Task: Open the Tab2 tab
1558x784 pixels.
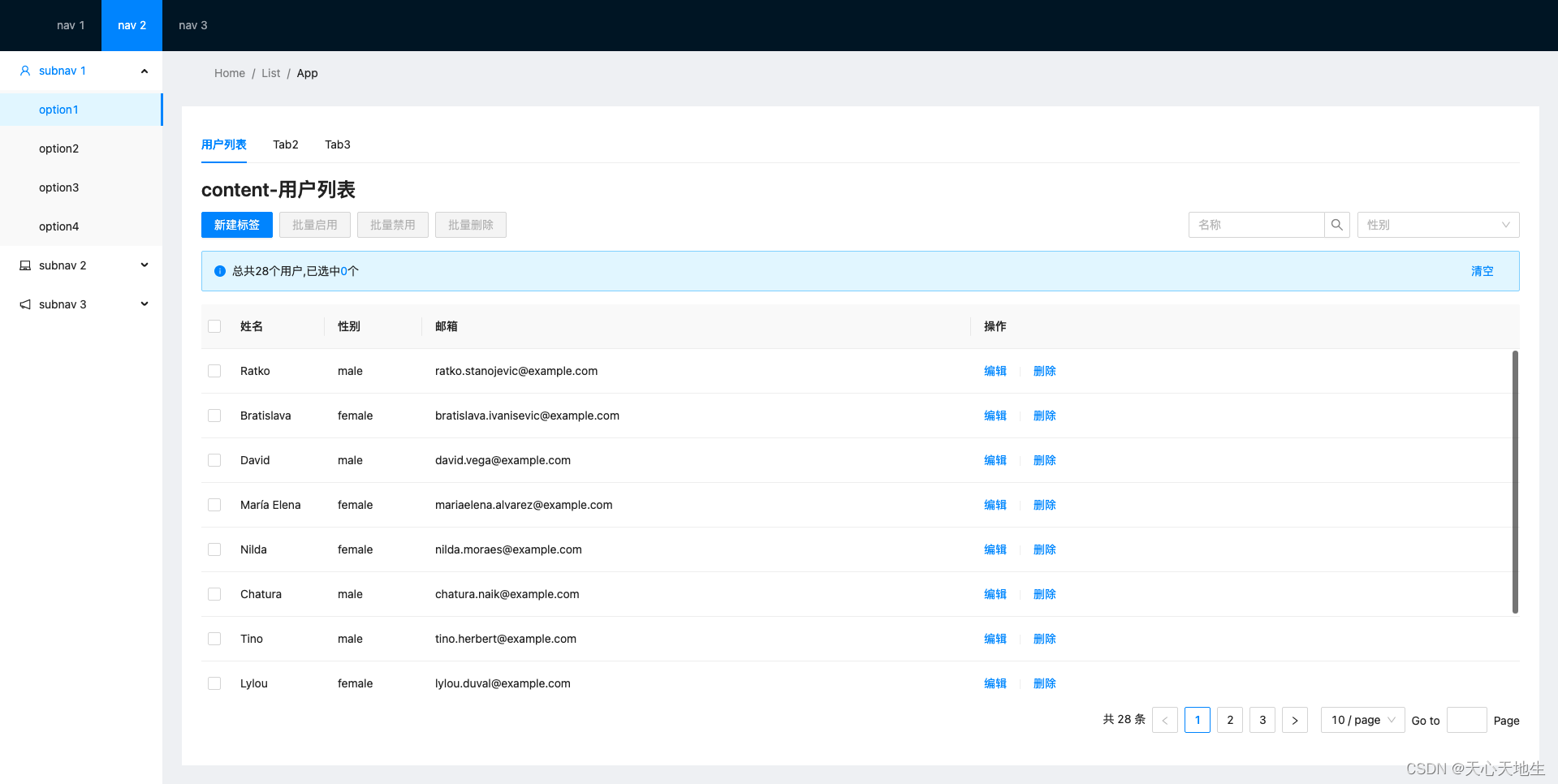Action: [286, 144]
